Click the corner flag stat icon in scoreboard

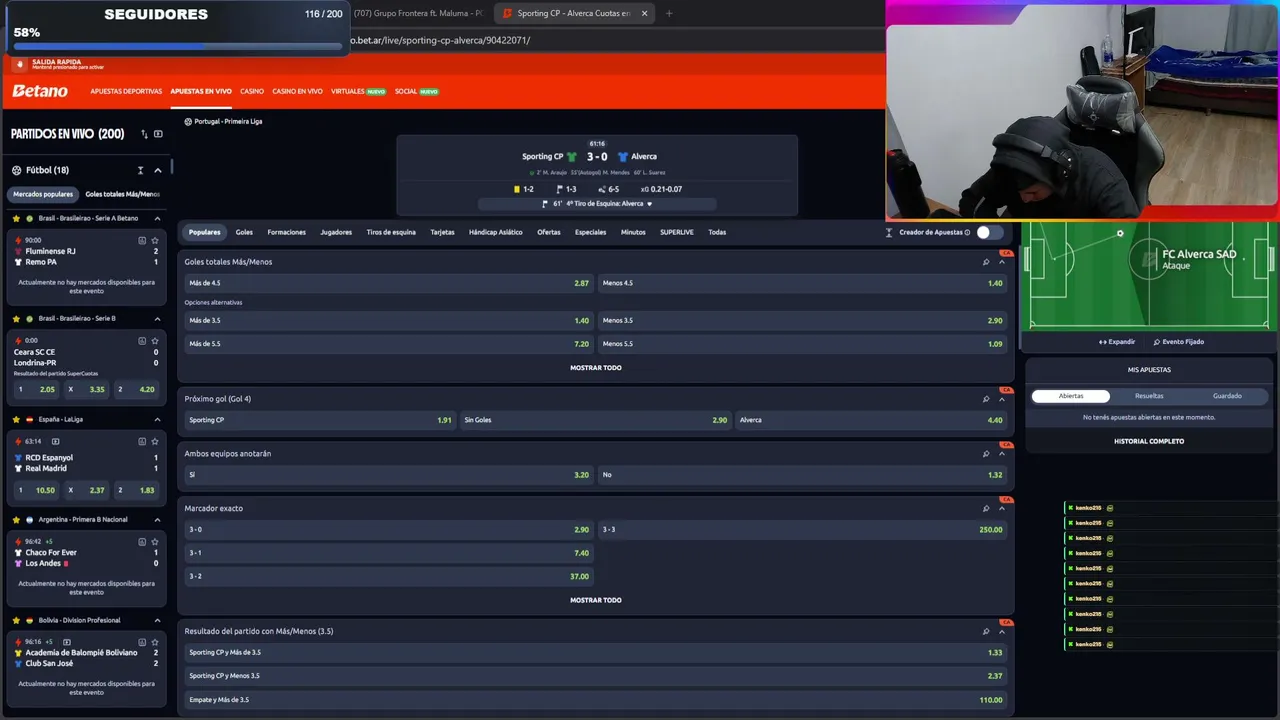click(560, 189)
